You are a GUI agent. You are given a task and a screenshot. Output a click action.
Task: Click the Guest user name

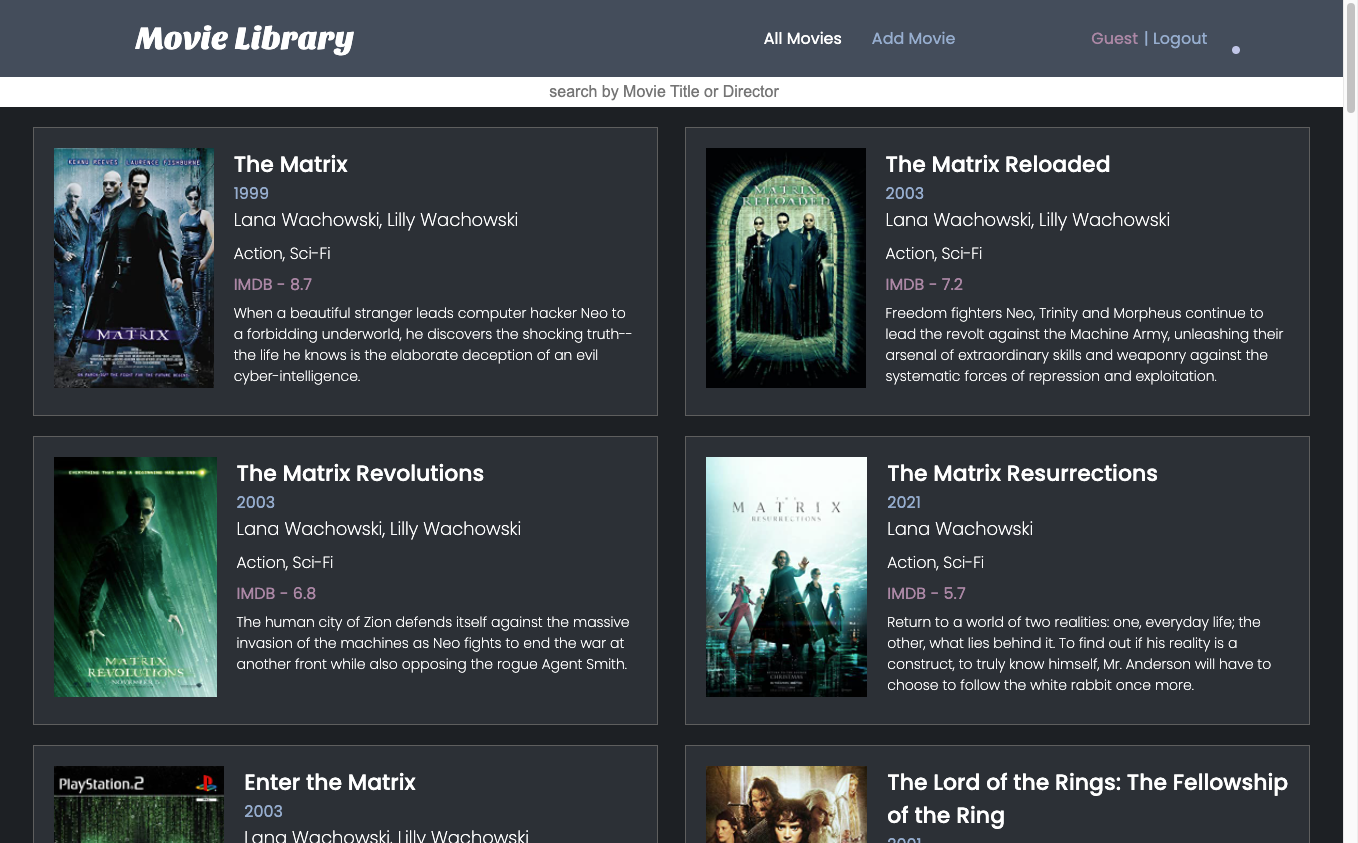coord(1114,39)
